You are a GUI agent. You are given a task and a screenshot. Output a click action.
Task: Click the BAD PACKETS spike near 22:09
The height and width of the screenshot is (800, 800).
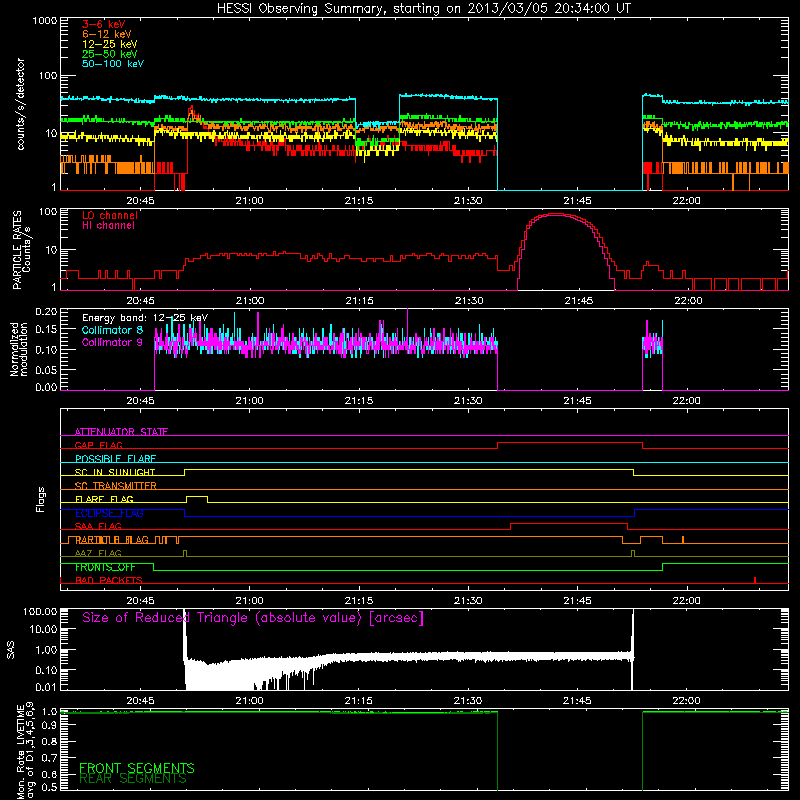click(755, 580)
